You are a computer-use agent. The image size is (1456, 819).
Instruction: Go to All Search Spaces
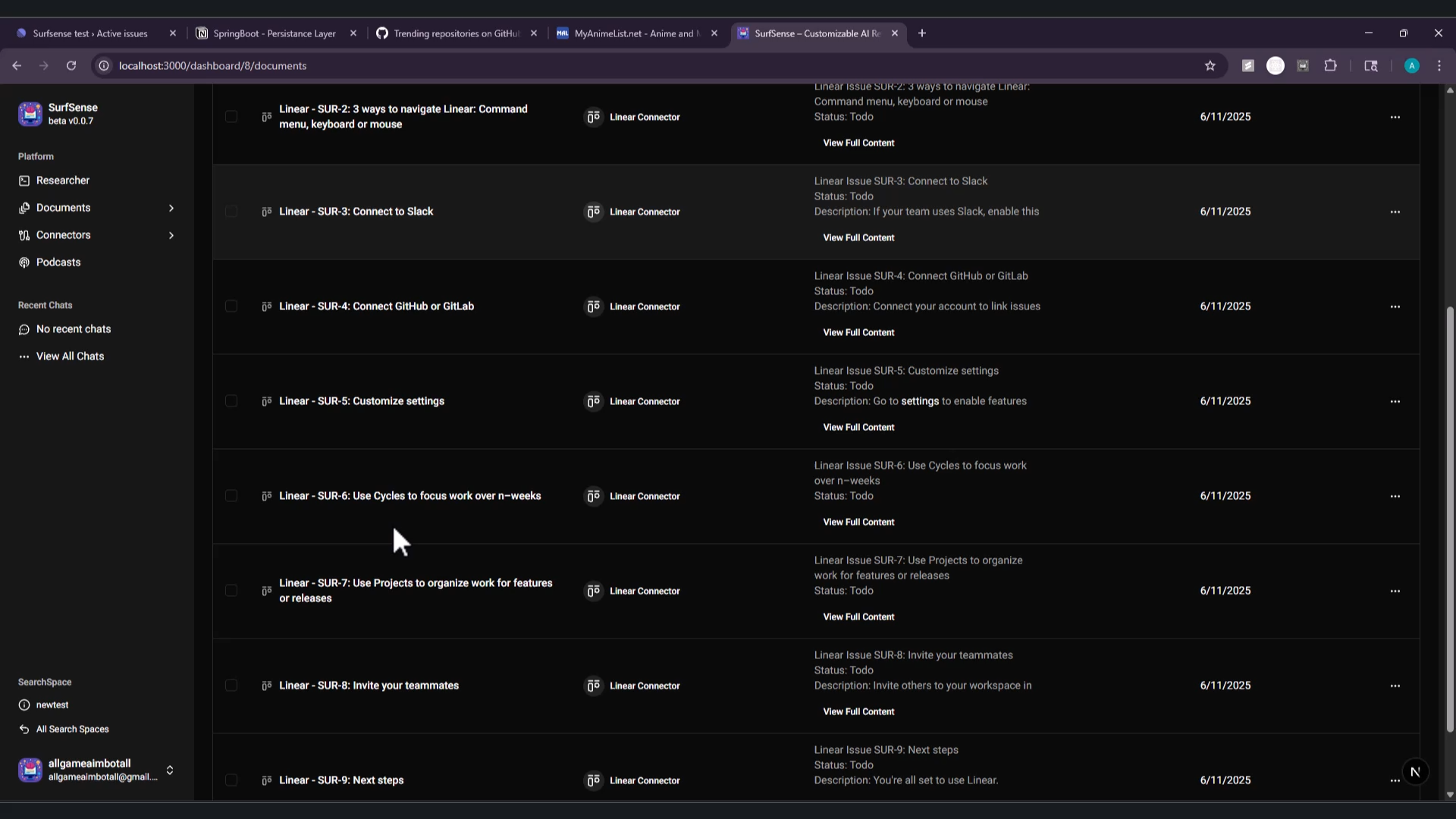[72, 730]
